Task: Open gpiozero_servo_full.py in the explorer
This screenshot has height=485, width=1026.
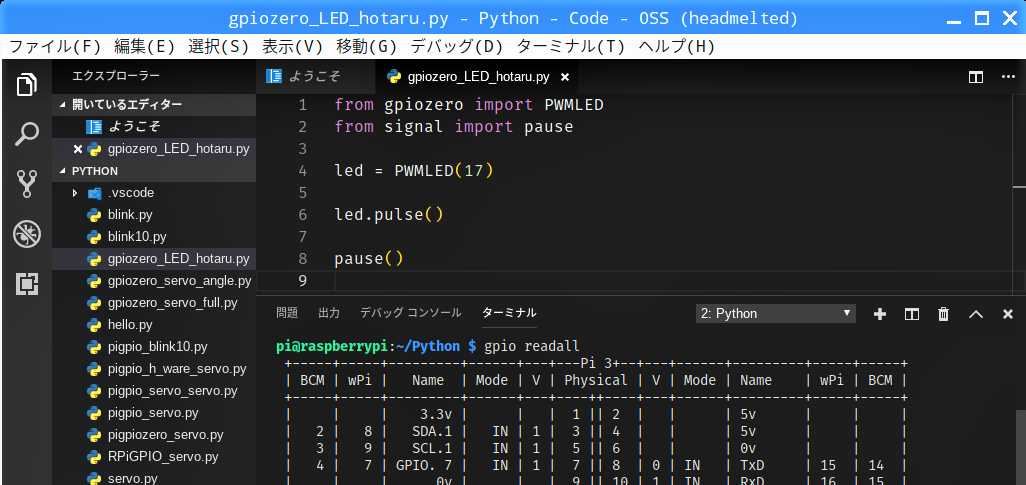Action: click(x=154, y=303)
